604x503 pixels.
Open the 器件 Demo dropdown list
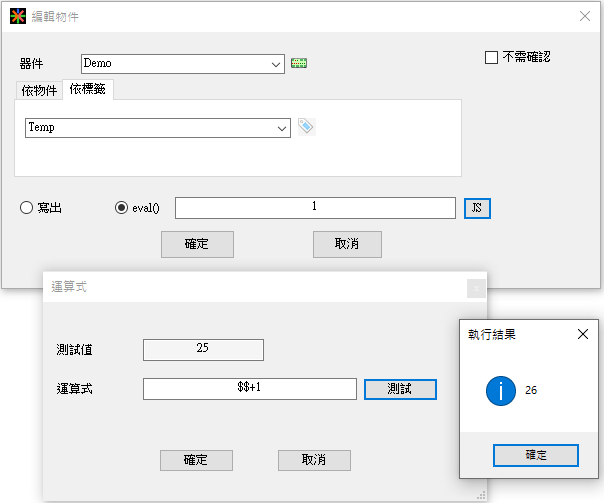[276, 64]
